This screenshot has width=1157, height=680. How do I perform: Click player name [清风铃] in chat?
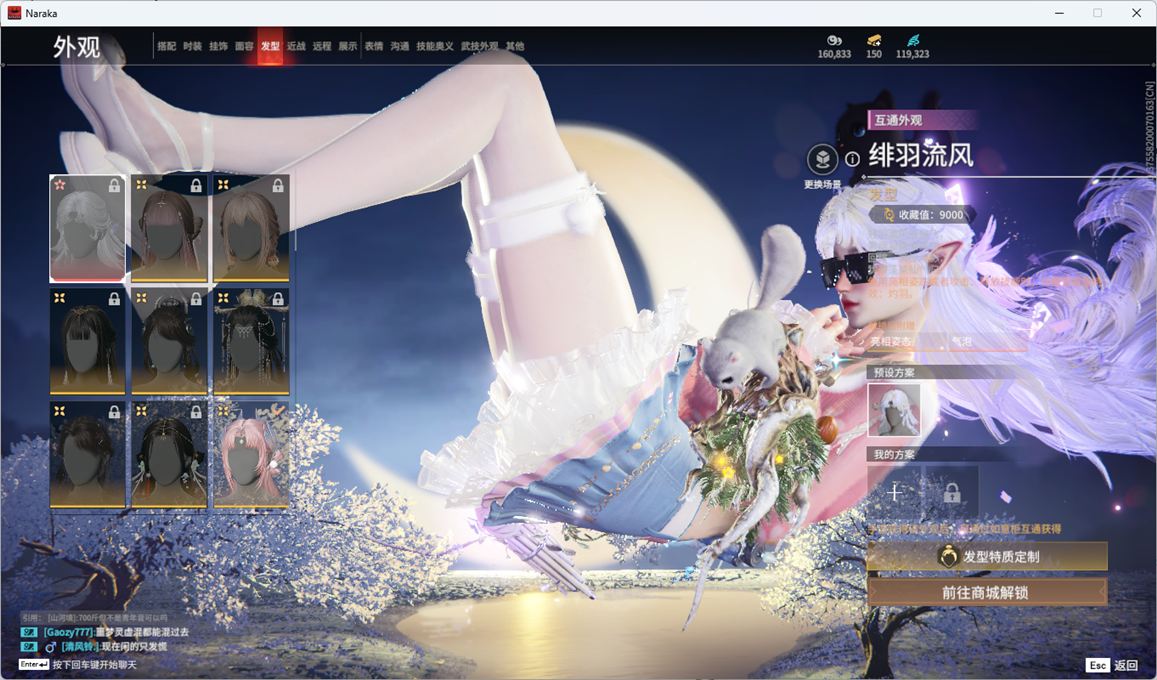80,647
